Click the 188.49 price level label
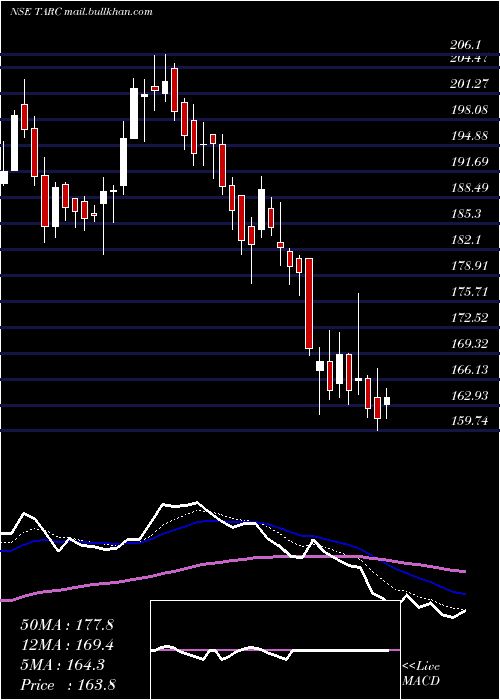Image resolution: width=500 pixels, height=700 pixels. click(x=469, y=188)
